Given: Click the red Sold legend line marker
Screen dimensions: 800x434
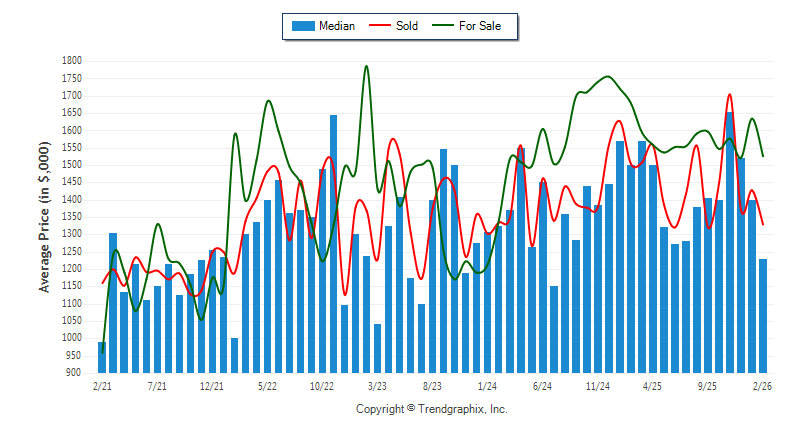Looking at the screenshot, I should coord(381,26).
